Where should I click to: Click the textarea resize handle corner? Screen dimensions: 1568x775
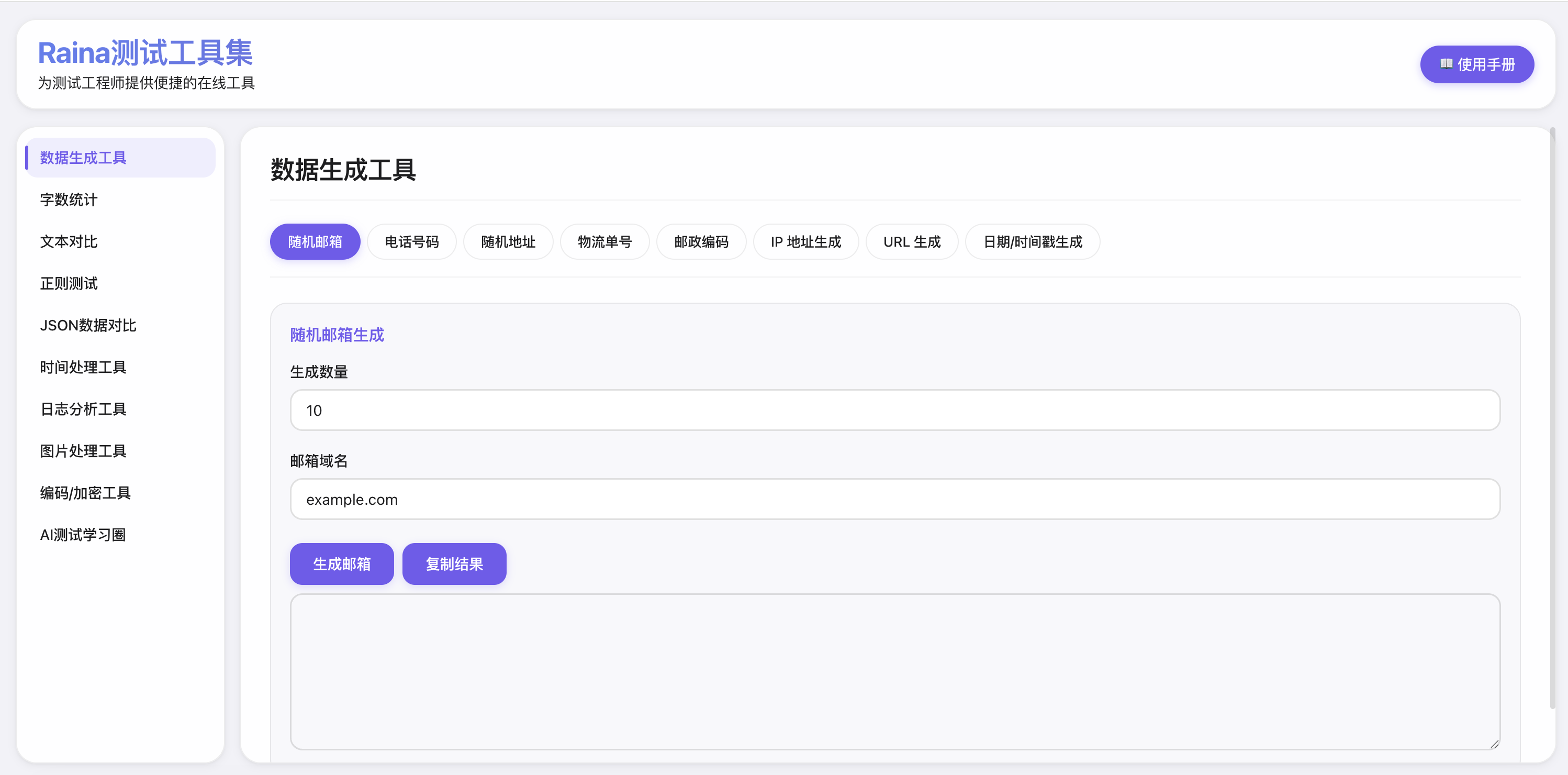[1494, 744]
